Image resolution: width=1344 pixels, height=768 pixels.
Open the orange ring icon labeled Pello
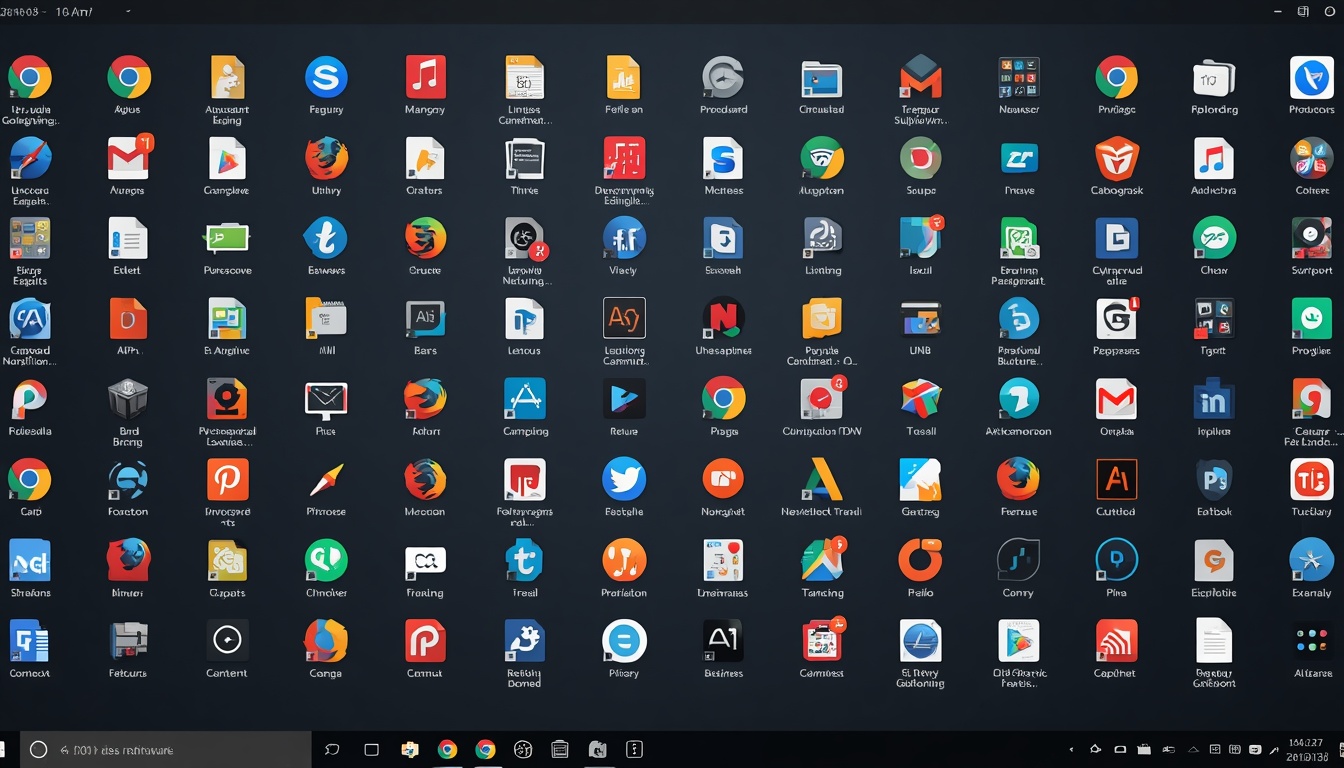(920, 561)
